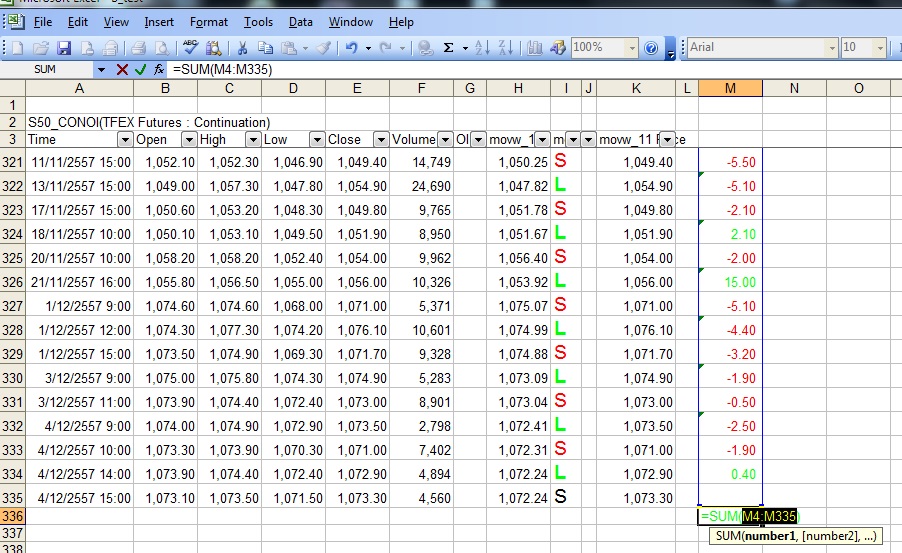
Task: Click the AutoSum sigma icon
Action: pyautogui.click(x=449, y=48)
